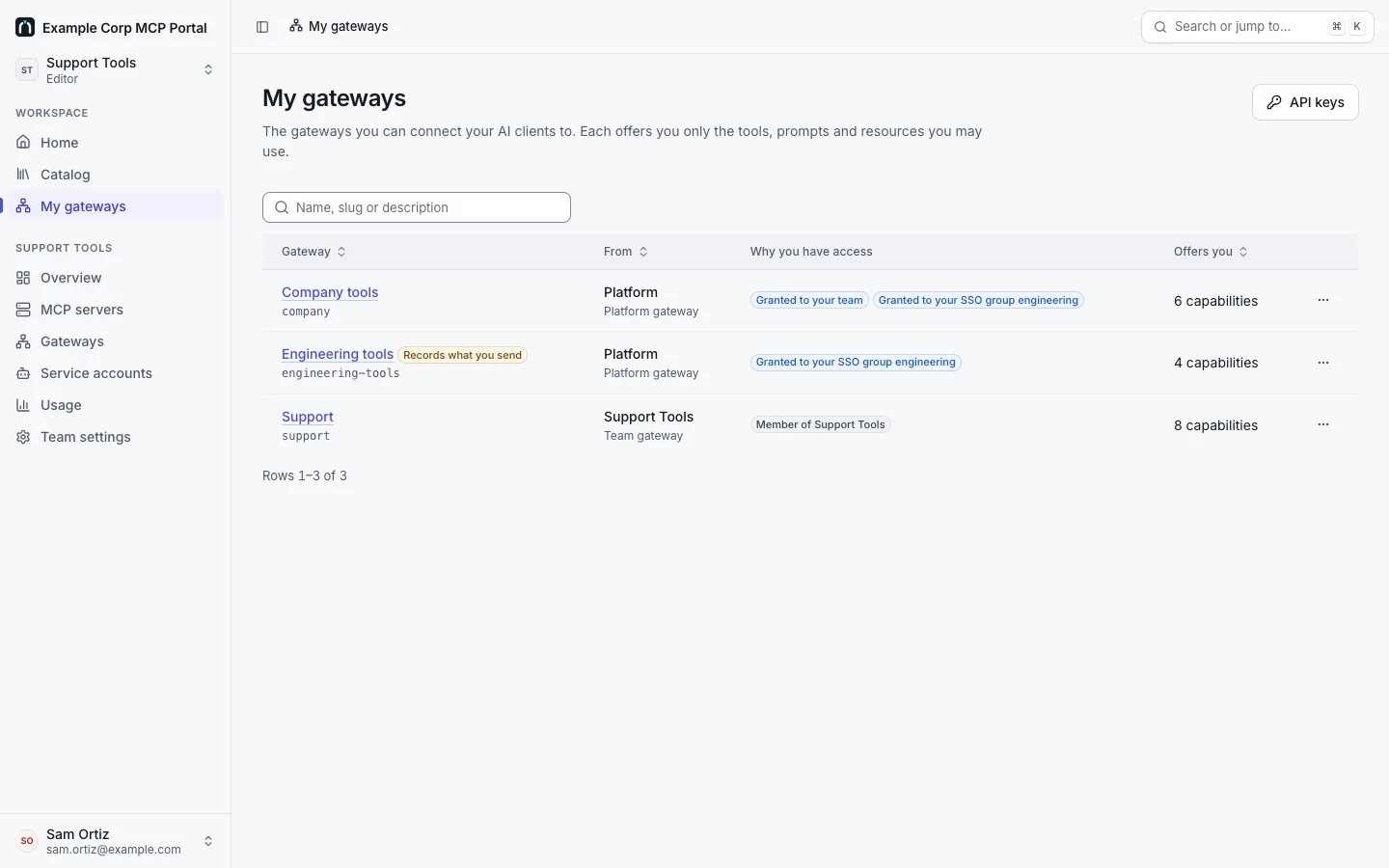Expand the Sam Ortiz account menu
This screenshot has height=868, width=1389.
[x=116, y=841]
